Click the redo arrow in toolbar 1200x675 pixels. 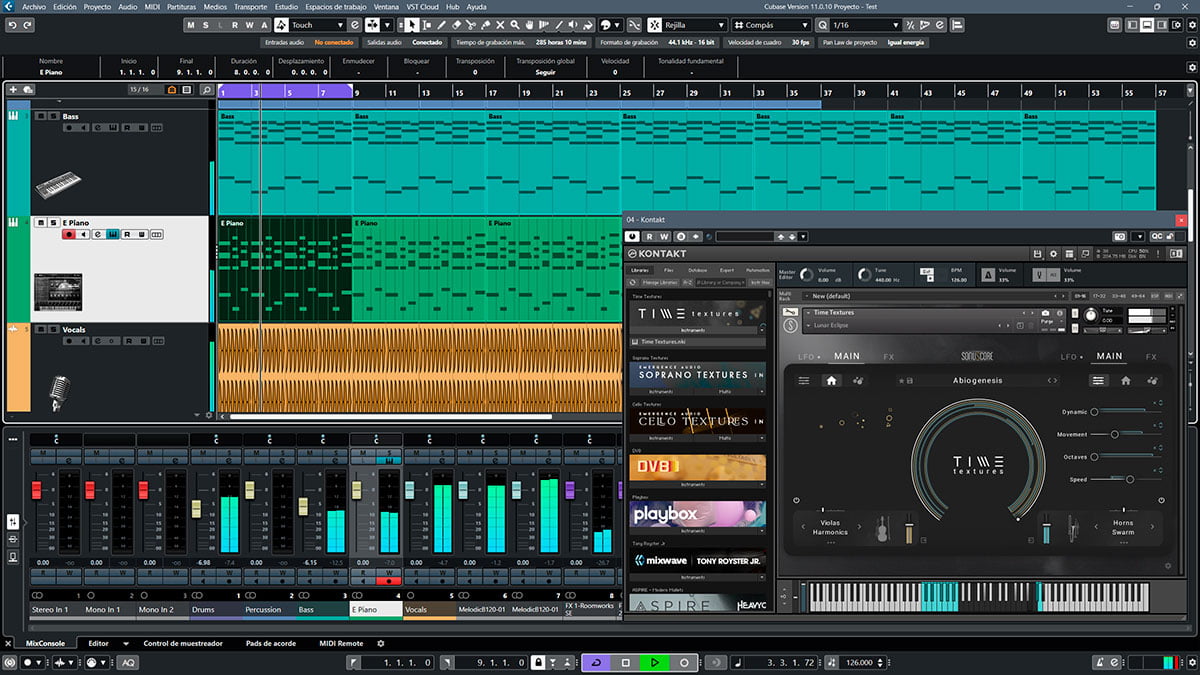pos(27,25)
